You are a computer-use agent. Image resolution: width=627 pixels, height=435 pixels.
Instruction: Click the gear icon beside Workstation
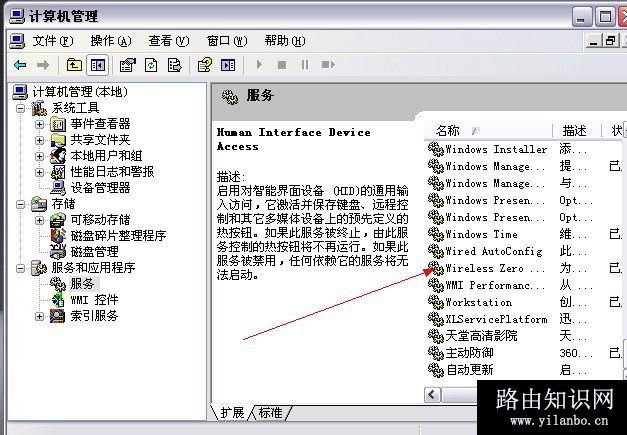pyautogui.click(x=436, y=302)
